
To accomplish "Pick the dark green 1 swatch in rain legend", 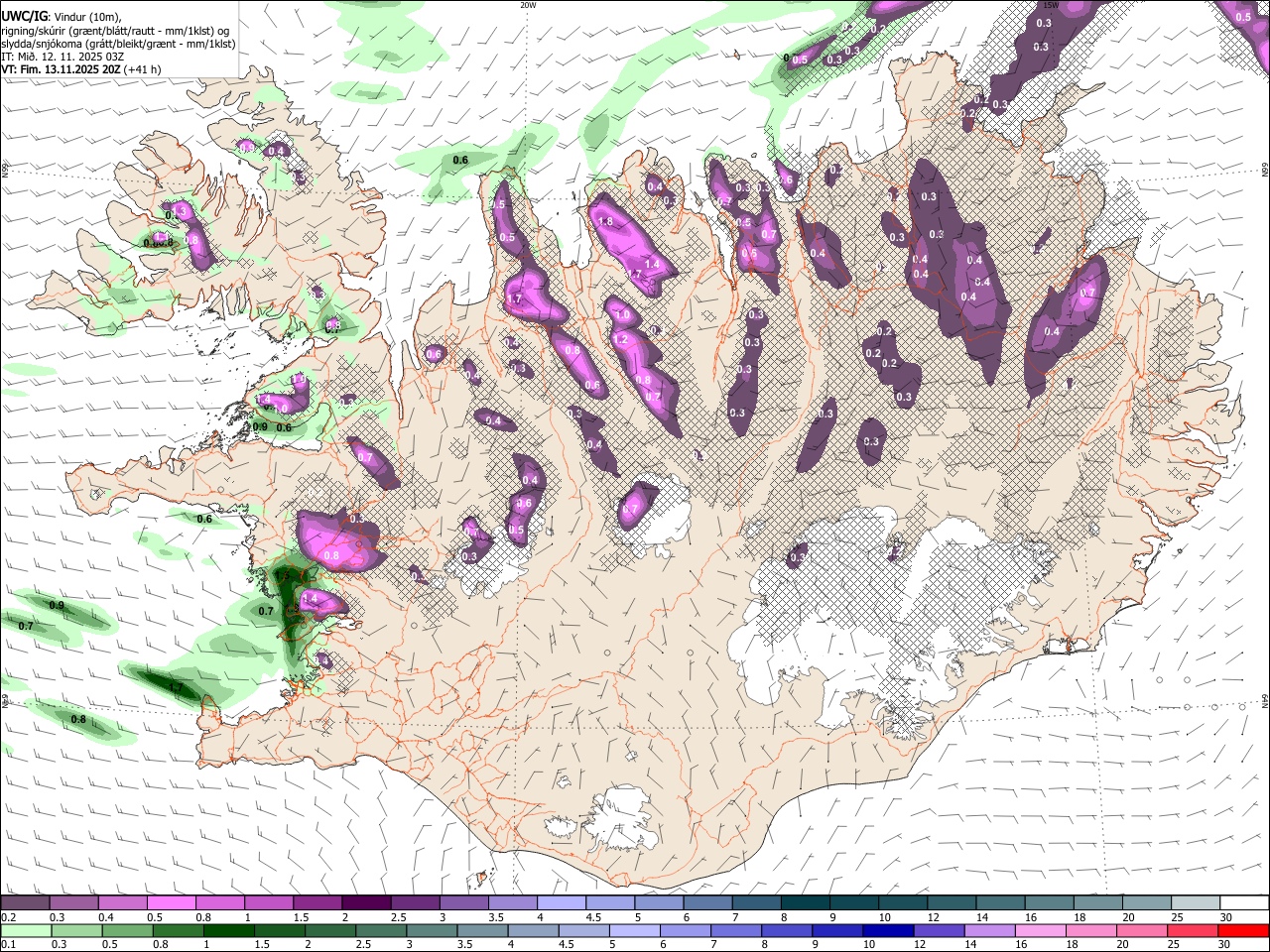I will tap(228, 931).
